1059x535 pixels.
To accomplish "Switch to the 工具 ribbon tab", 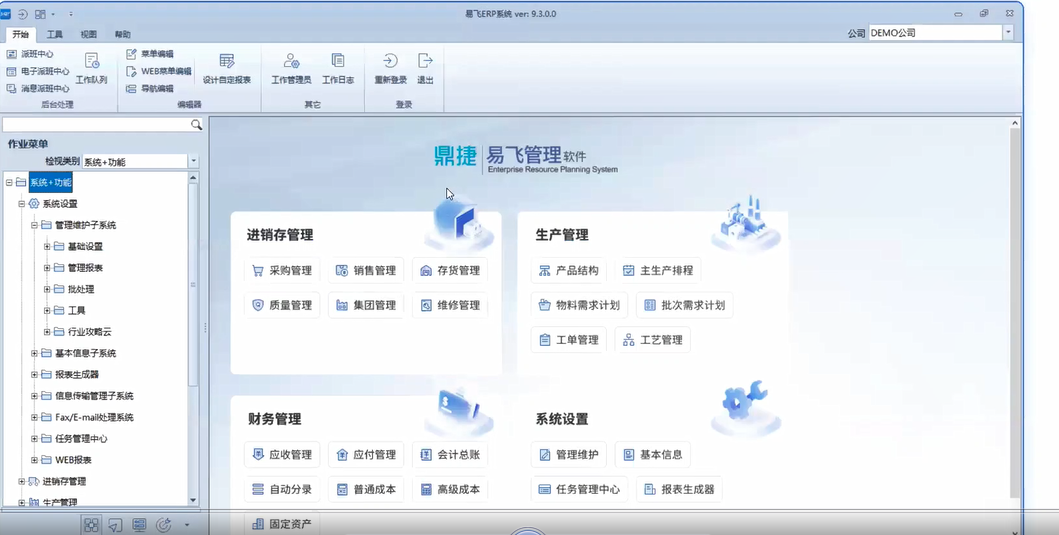I will (55, 34).
